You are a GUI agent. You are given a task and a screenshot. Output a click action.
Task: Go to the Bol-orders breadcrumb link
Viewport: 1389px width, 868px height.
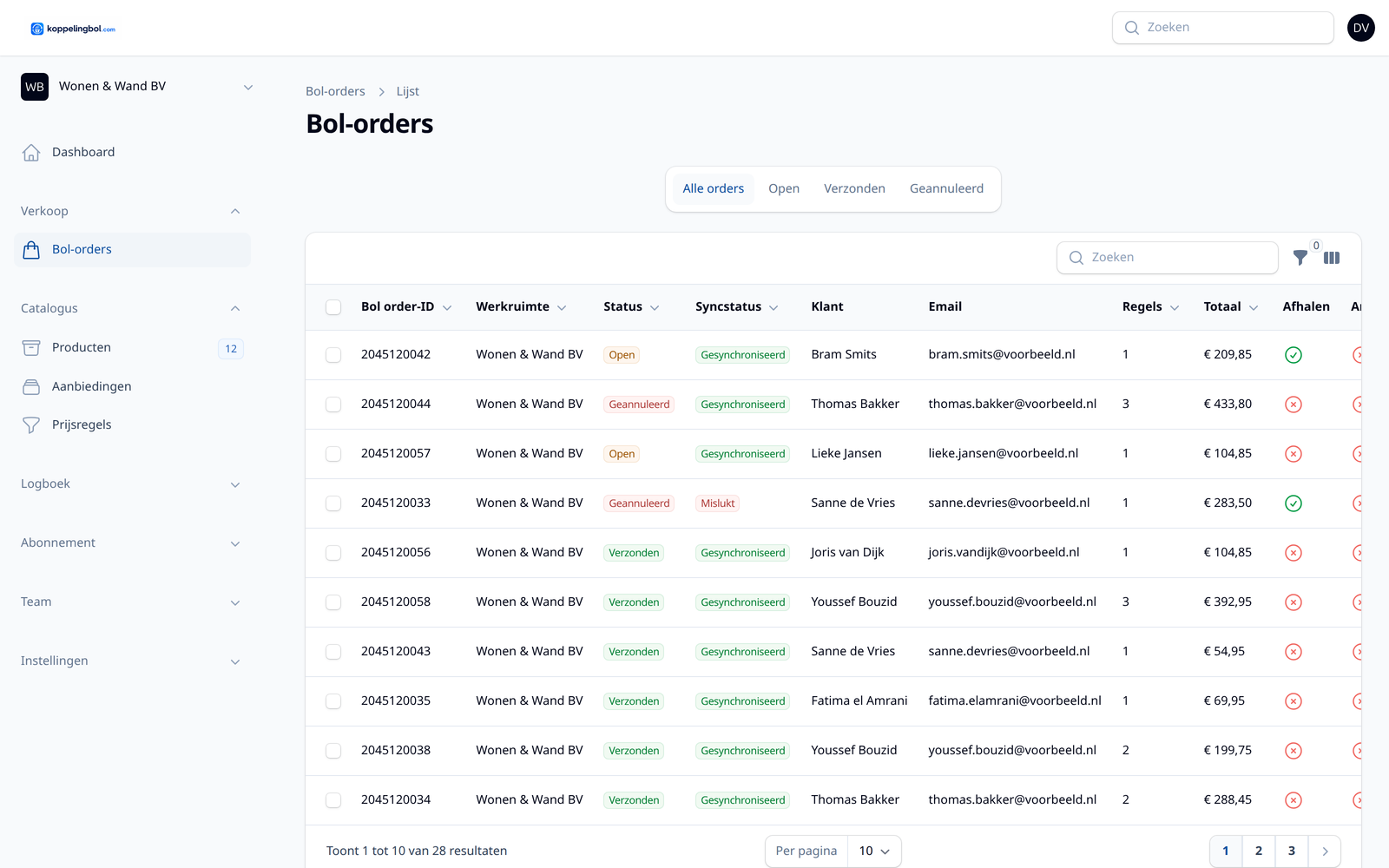tap(335, 92)
